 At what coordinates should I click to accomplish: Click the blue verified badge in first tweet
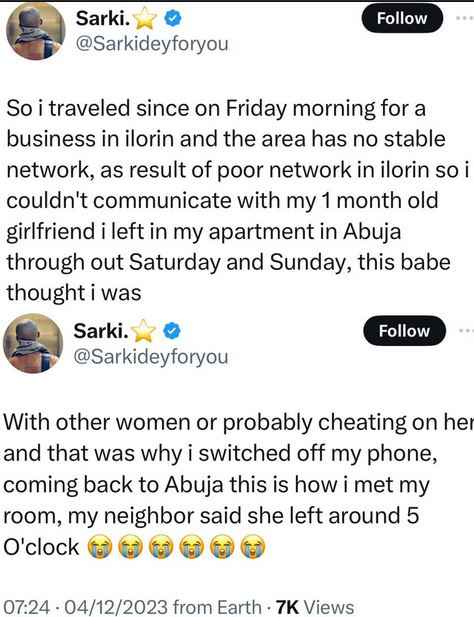173,18
